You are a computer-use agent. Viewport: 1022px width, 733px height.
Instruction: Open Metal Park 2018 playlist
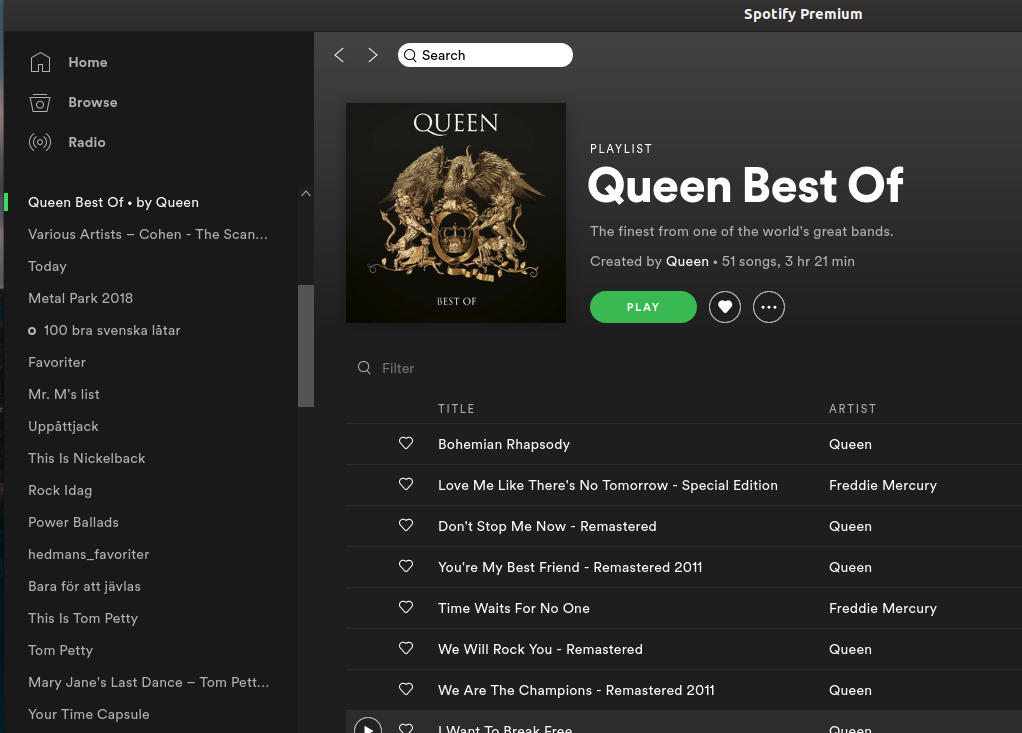pos(81,298)
